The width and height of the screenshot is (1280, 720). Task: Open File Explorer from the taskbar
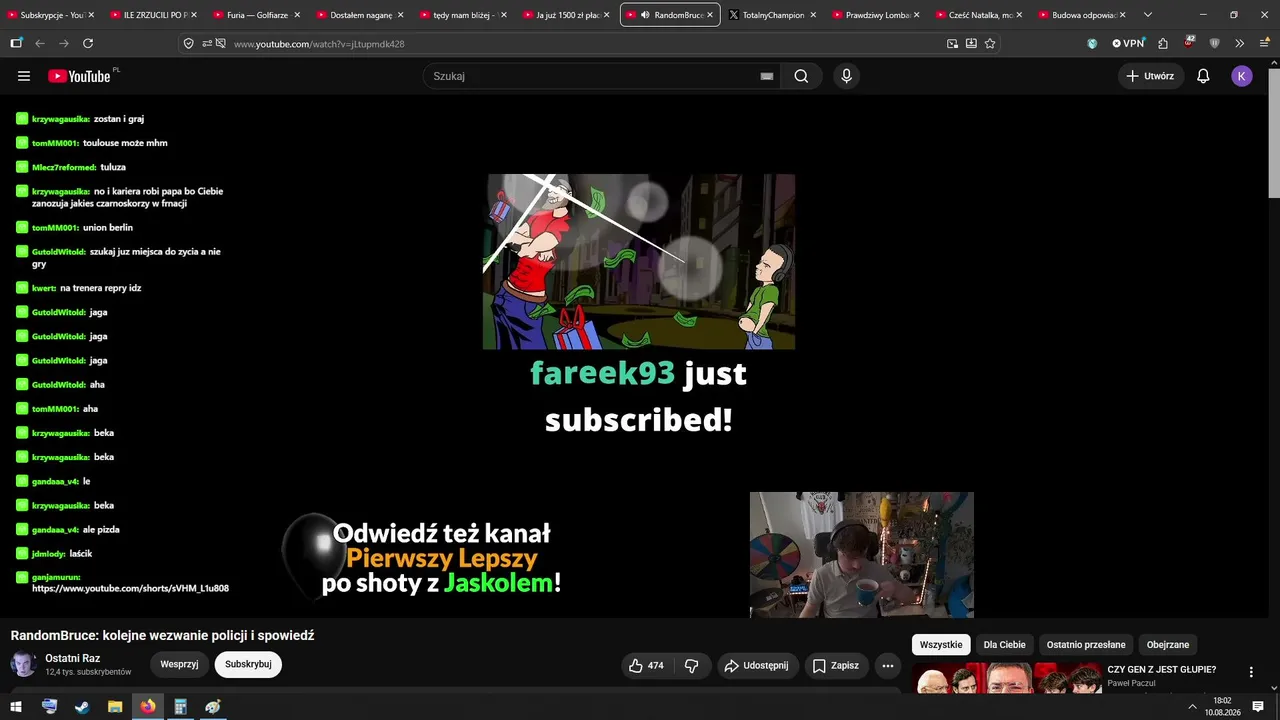(115, 707)
